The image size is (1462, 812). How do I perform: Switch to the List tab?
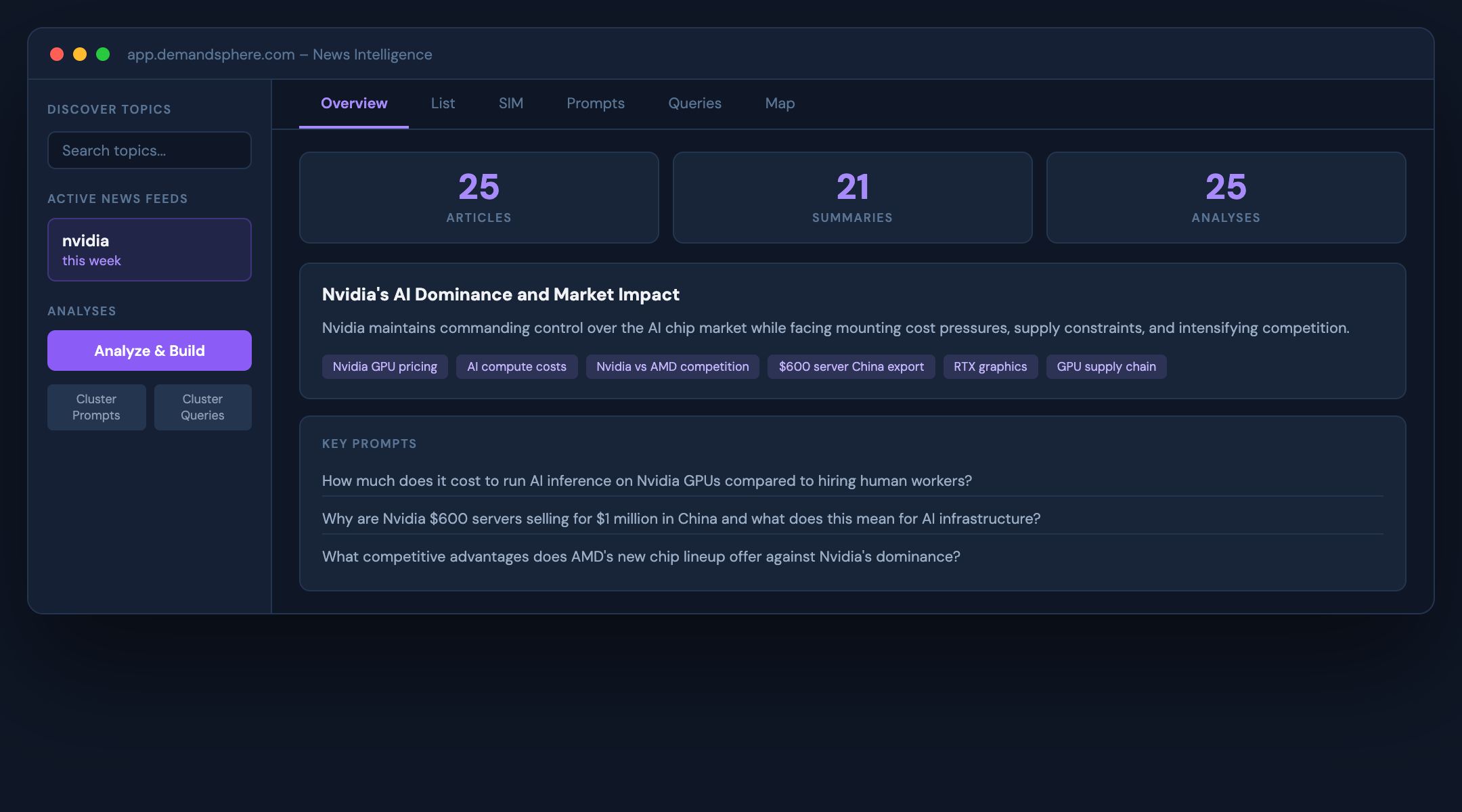tap(443, 103)
